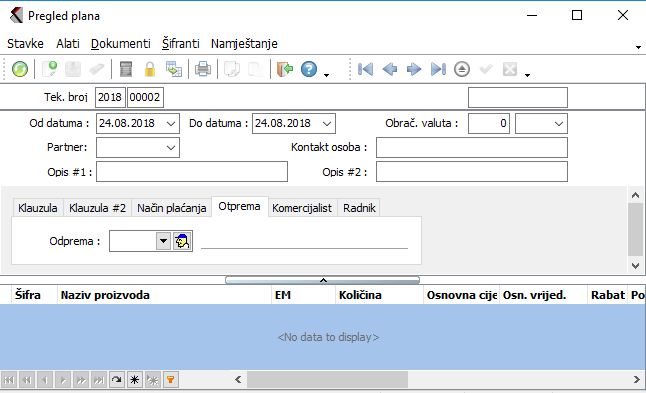
Task: Sort by Šifra column header
Action: (34, 295)
